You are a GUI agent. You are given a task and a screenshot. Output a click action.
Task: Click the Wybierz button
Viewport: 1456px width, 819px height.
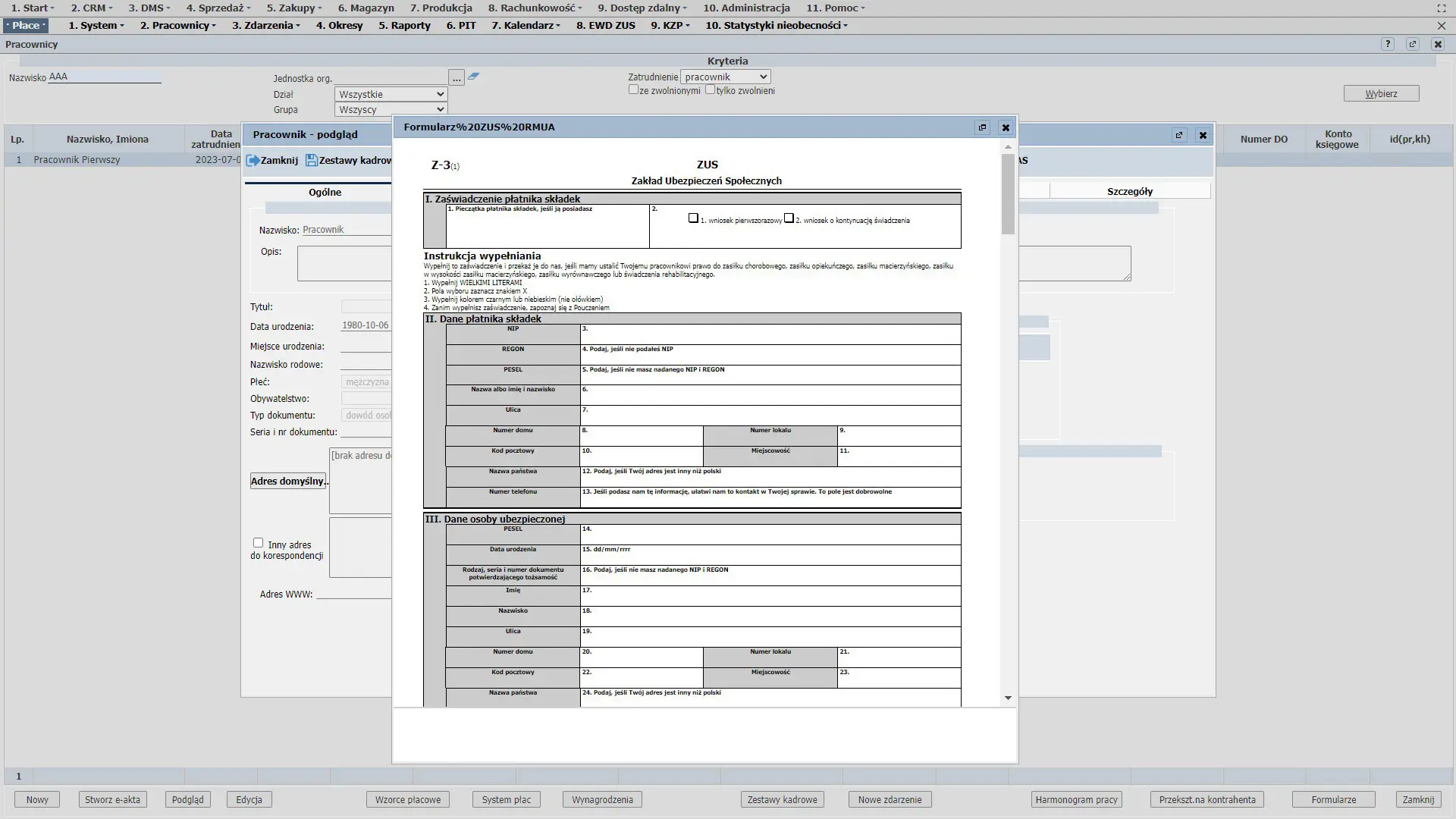pos(1380,93)
